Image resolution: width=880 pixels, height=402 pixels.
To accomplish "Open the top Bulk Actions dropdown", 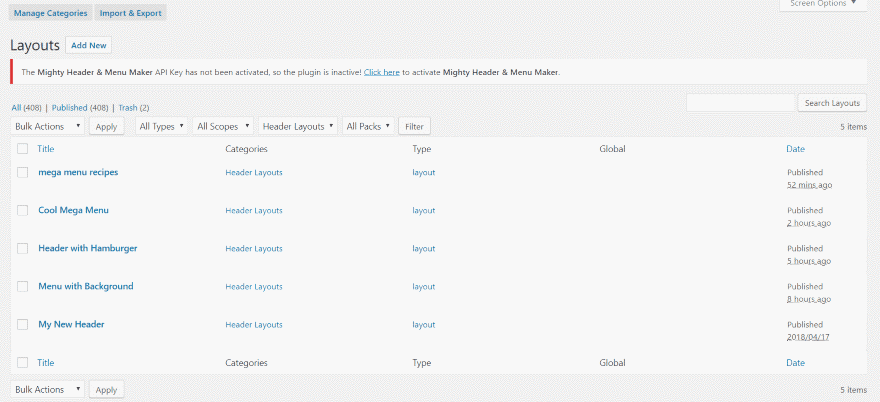I will [x=48, y=126].
